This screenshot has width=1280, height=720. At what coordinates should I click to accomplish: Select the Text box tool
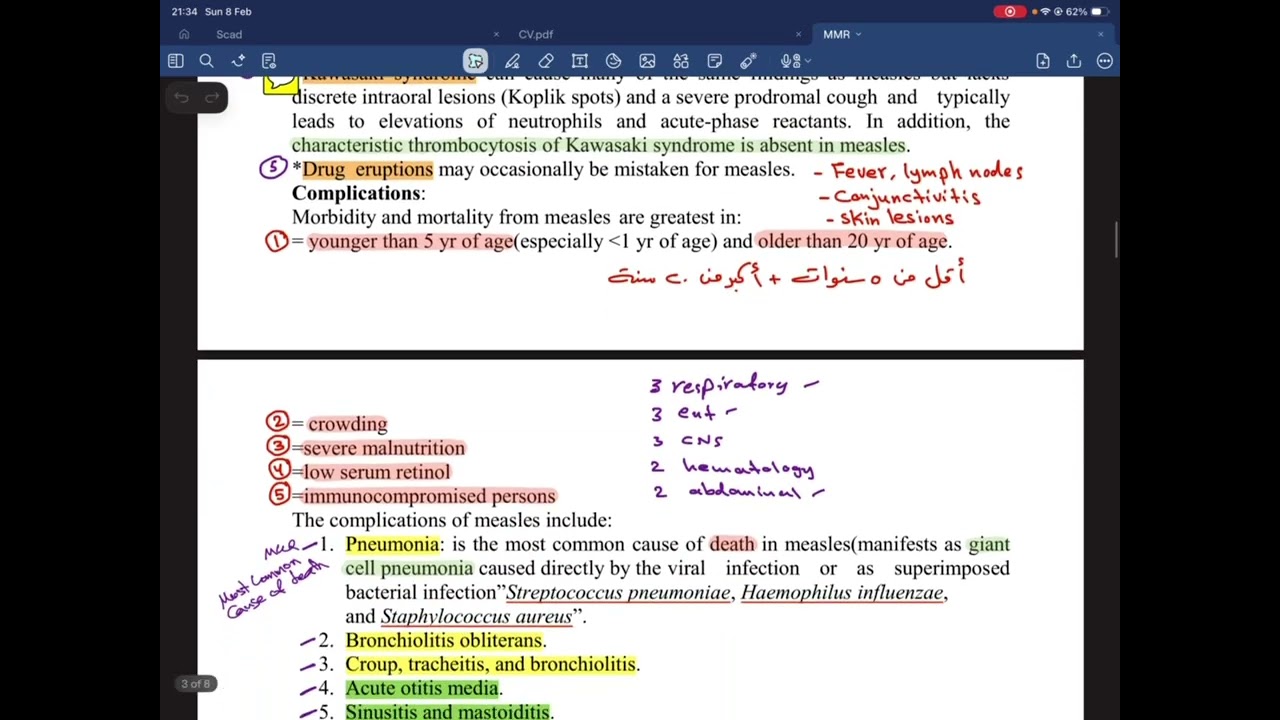click(579, 61)
